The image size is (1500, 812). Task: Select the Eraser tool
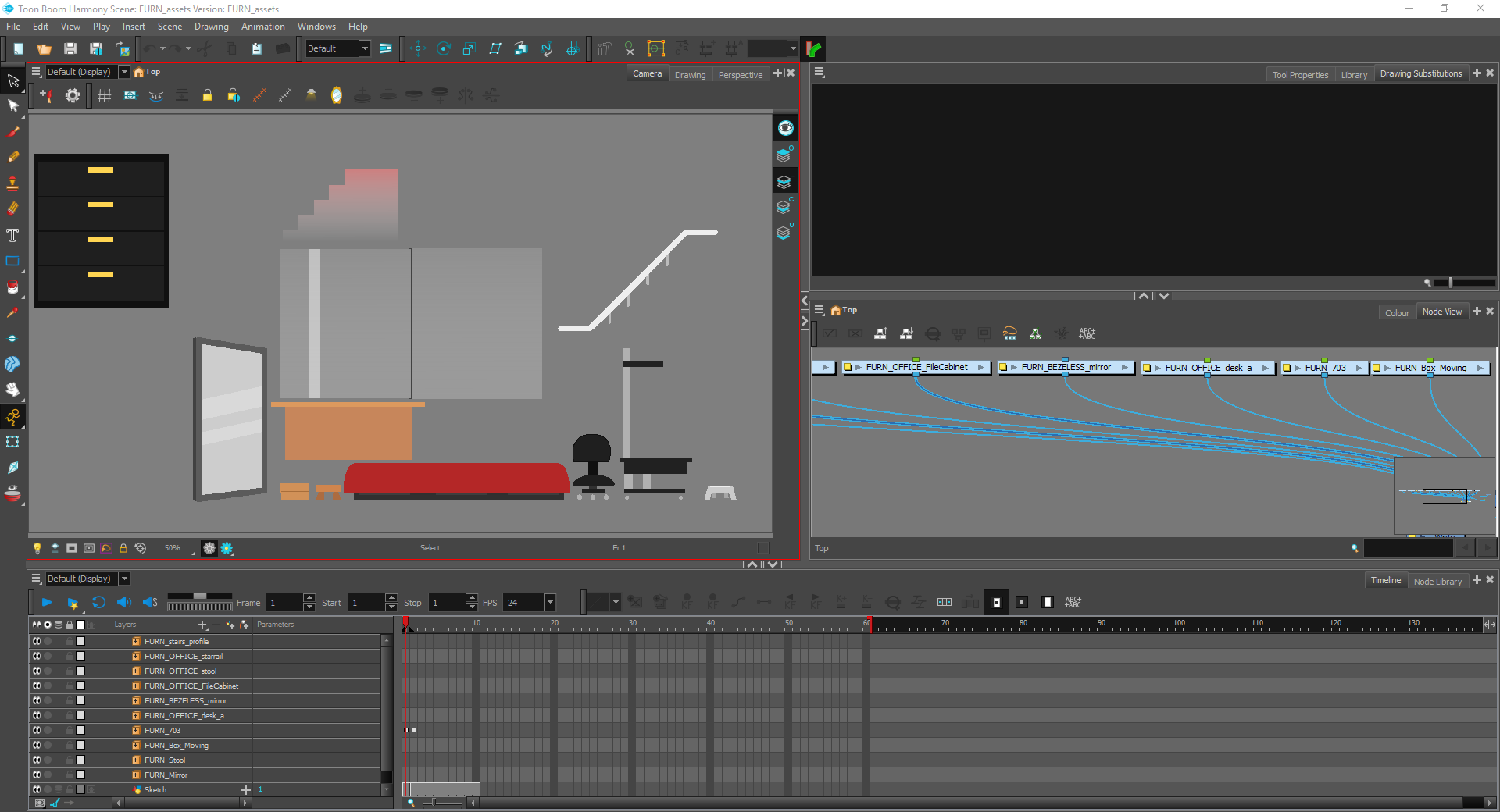point(12,208)
